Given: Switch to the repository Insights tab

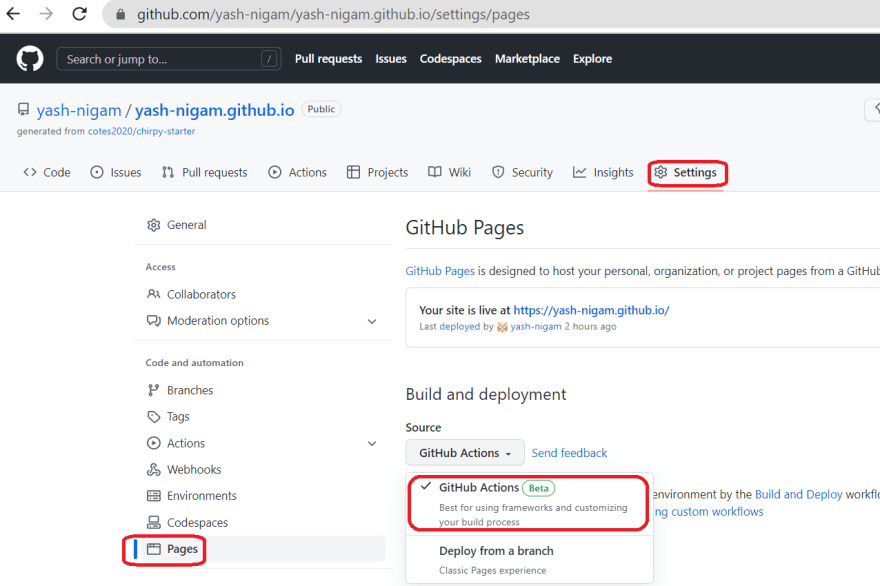Looking at the screenshot, I should [x=603, y=172].
